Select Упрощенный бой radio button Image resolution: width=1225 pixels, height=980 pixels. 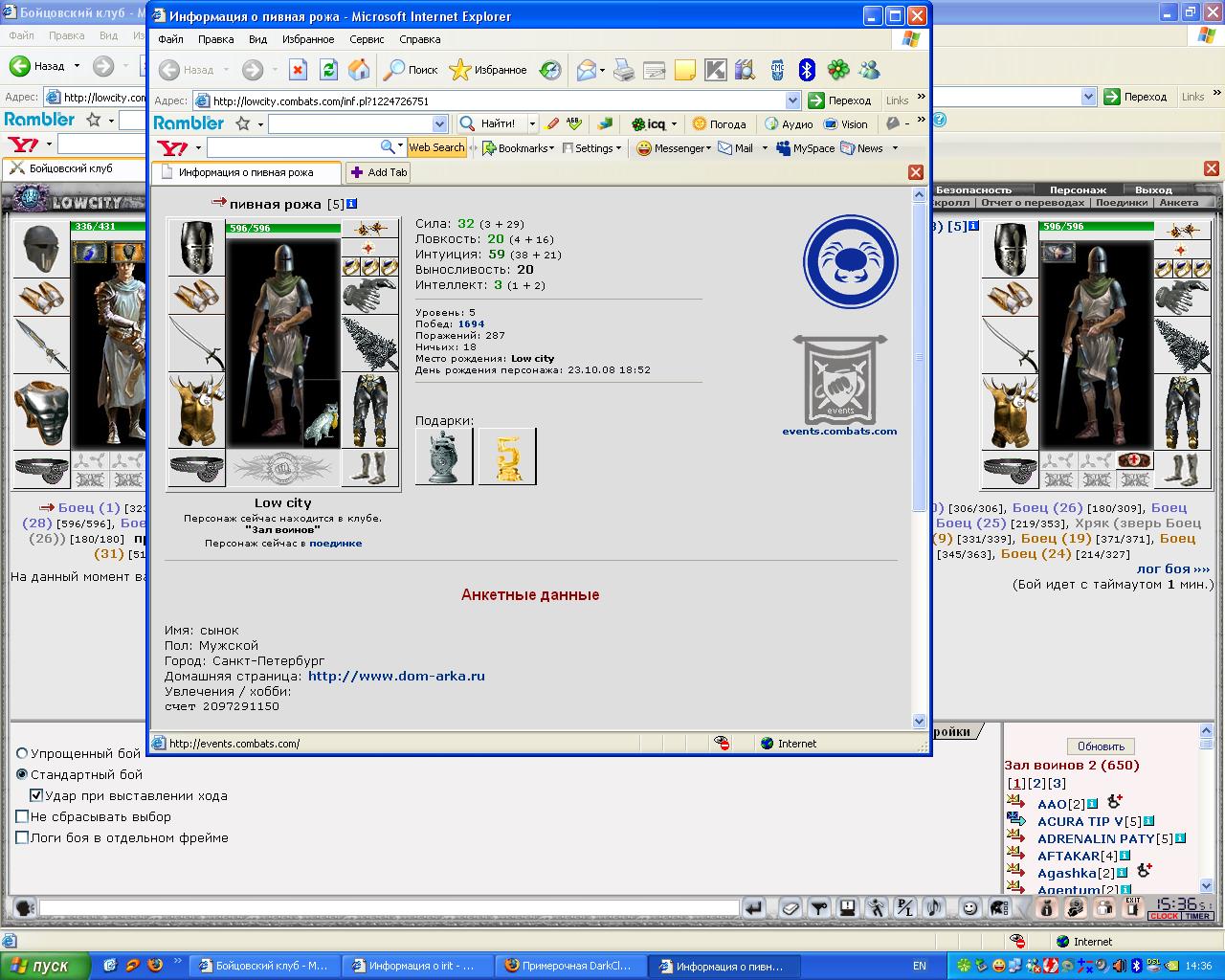22,754
